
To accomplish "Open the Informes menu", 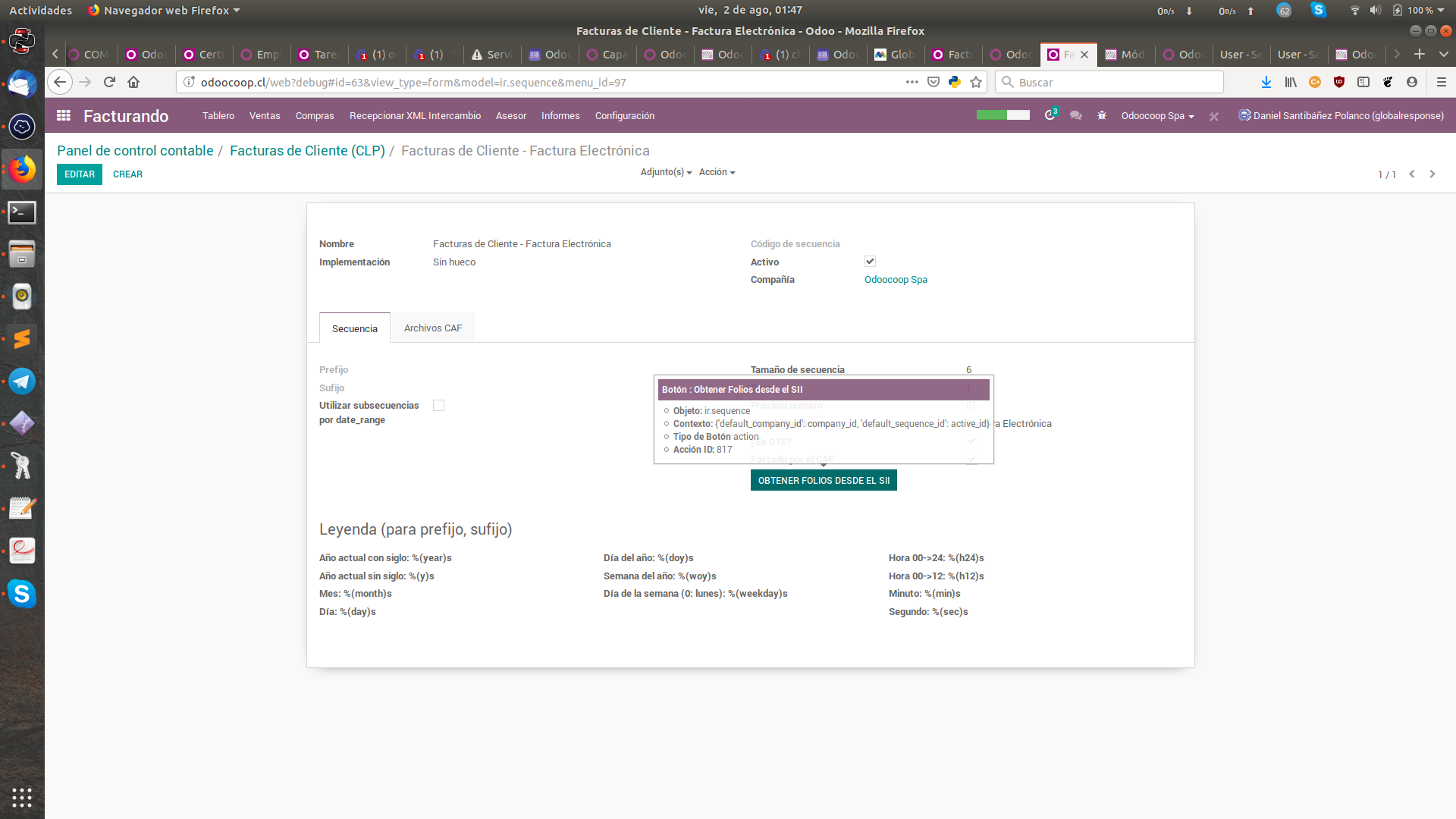I will [x=560, y=115].
